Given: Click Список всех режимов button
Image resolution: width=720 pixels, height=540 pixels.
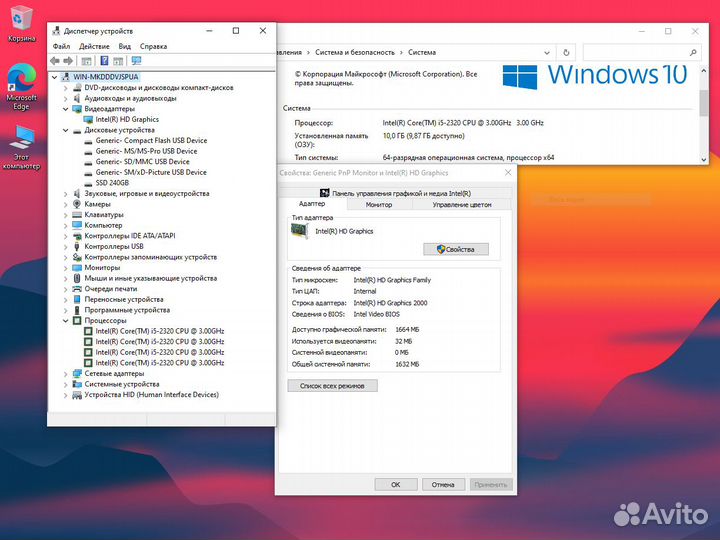Looking at the screenshot, I should pos(332,386).
